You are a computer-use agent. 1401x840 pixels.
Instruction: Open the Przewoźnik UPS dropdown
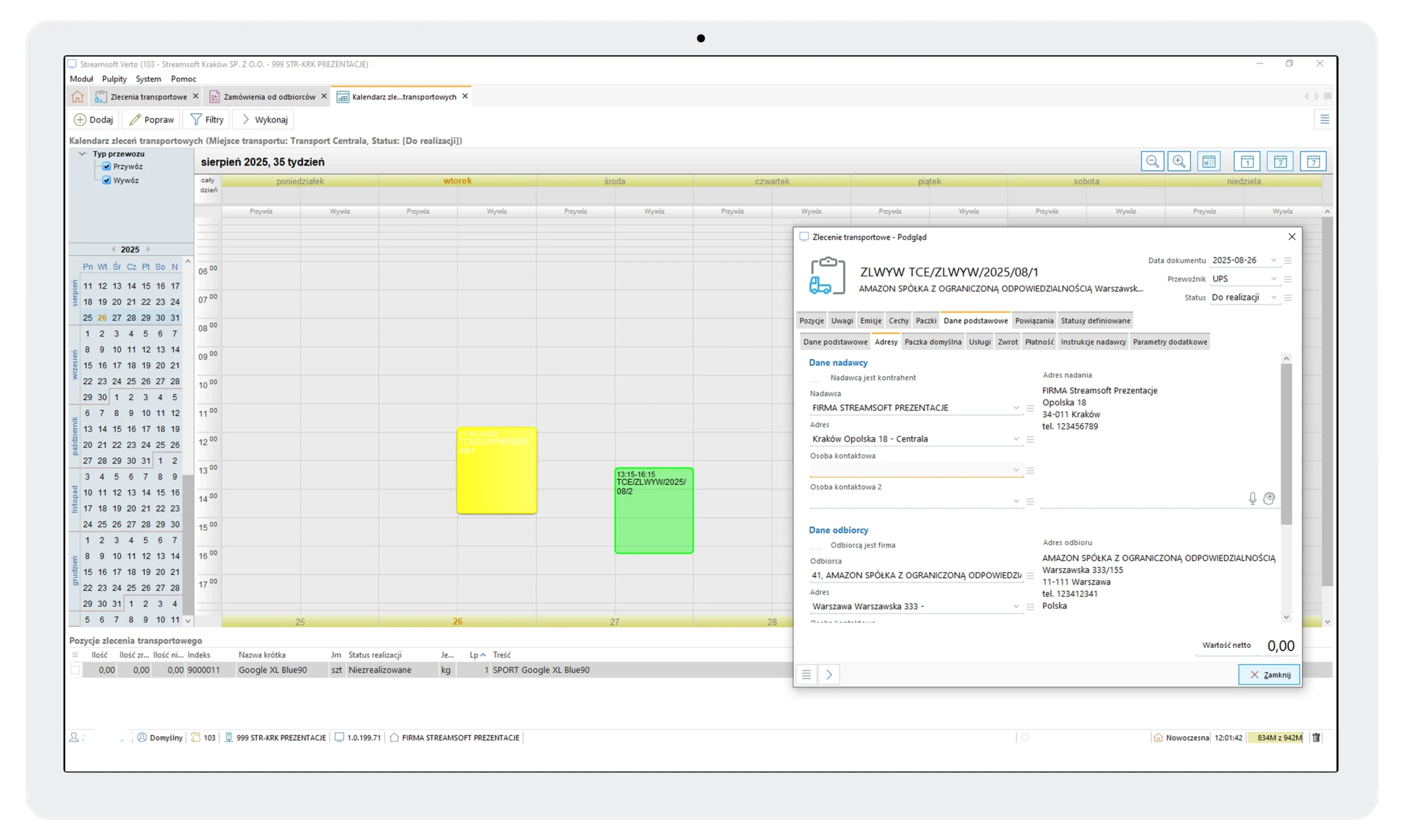pos(1273,279)
